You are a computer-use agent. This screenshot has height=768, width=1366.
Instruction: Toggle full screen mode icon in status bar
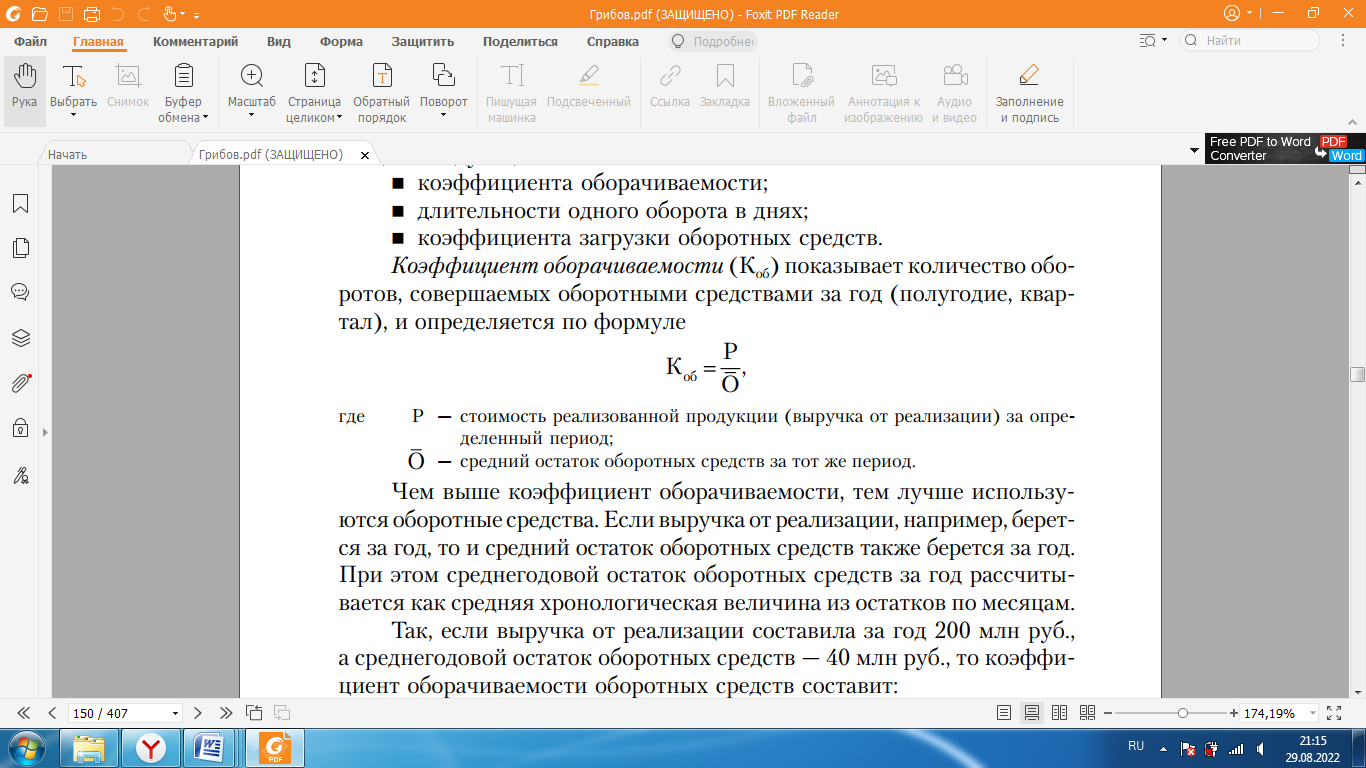point(1333,713)
